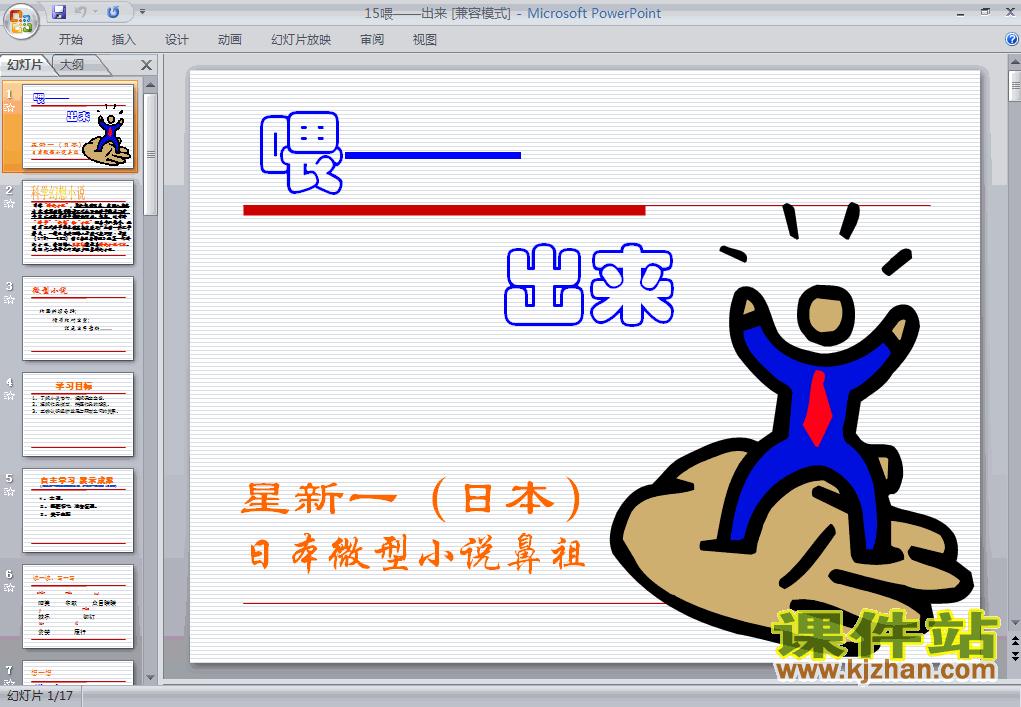
Task: Select the 出来 title text on slide
Action: tap(589, 285)
